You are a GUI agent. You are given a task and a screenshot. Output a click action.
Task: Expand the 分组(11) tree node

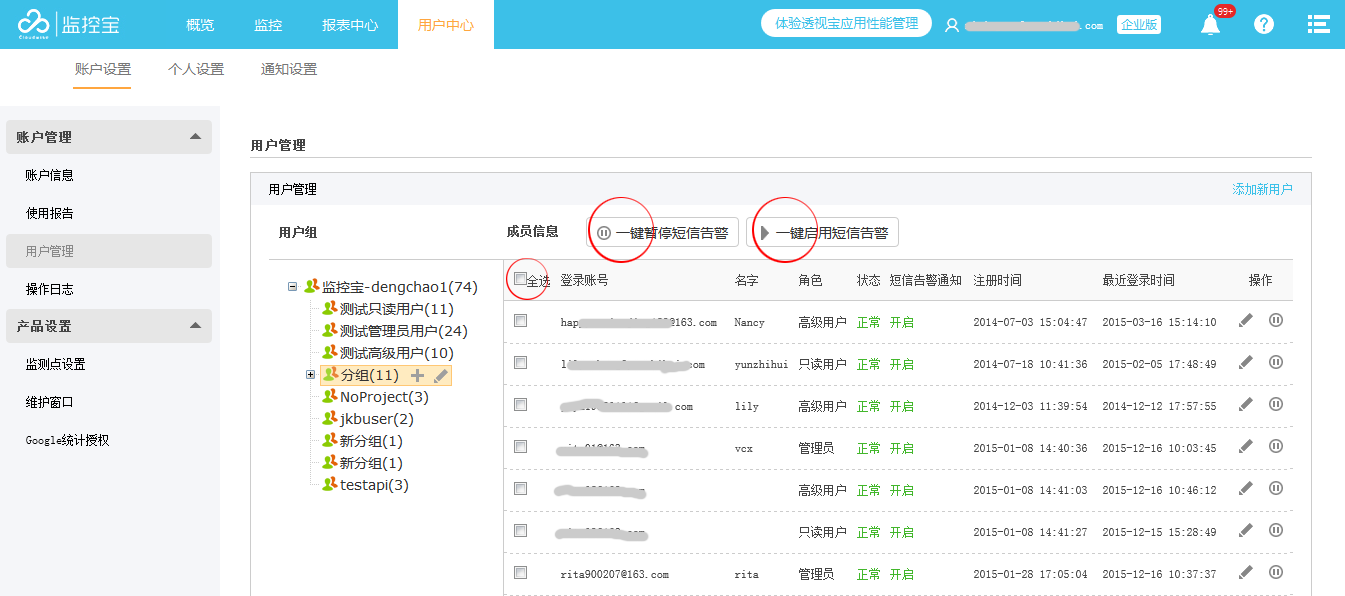point(310,375)
